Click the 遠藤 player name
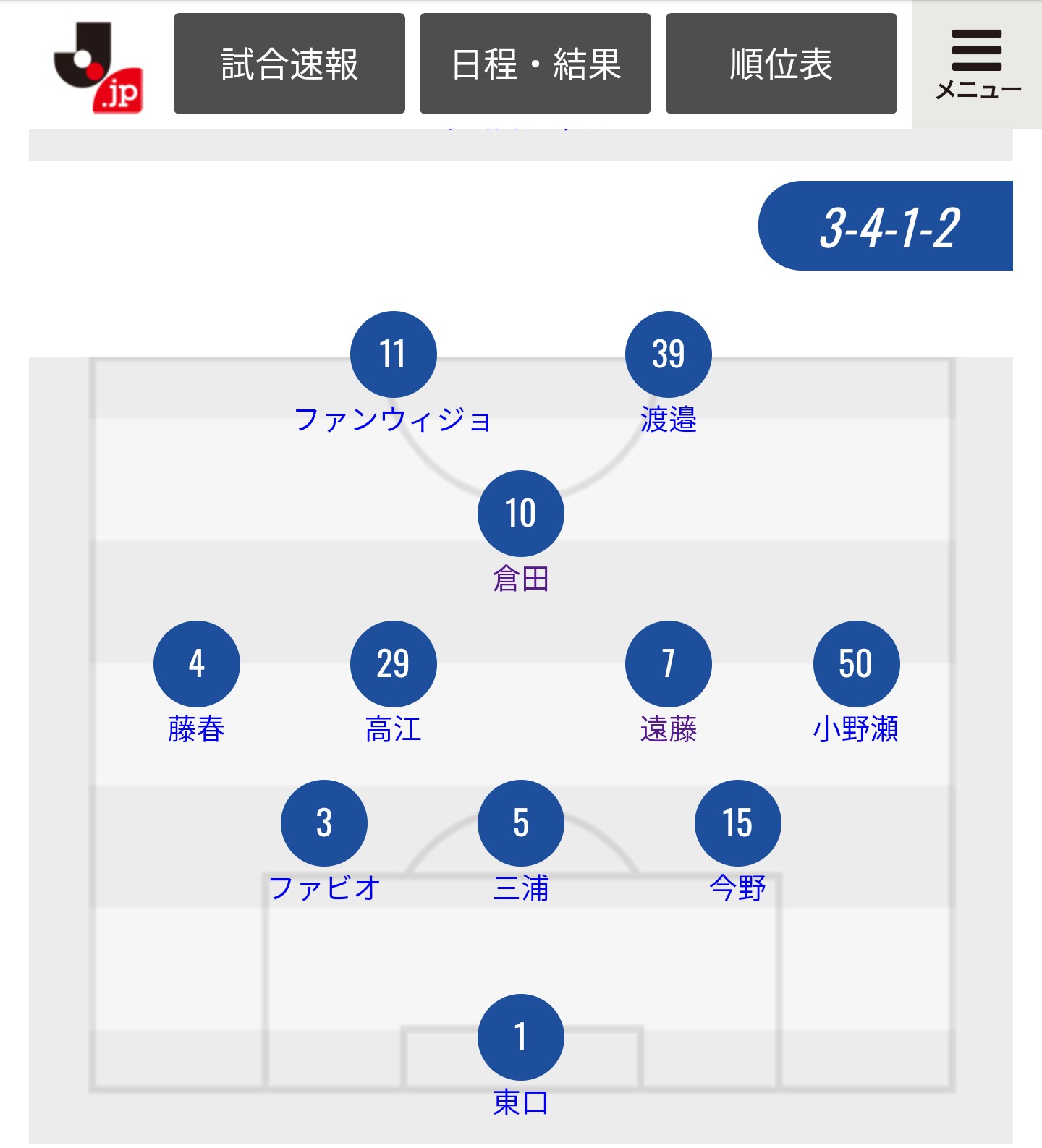 (668, 729)
